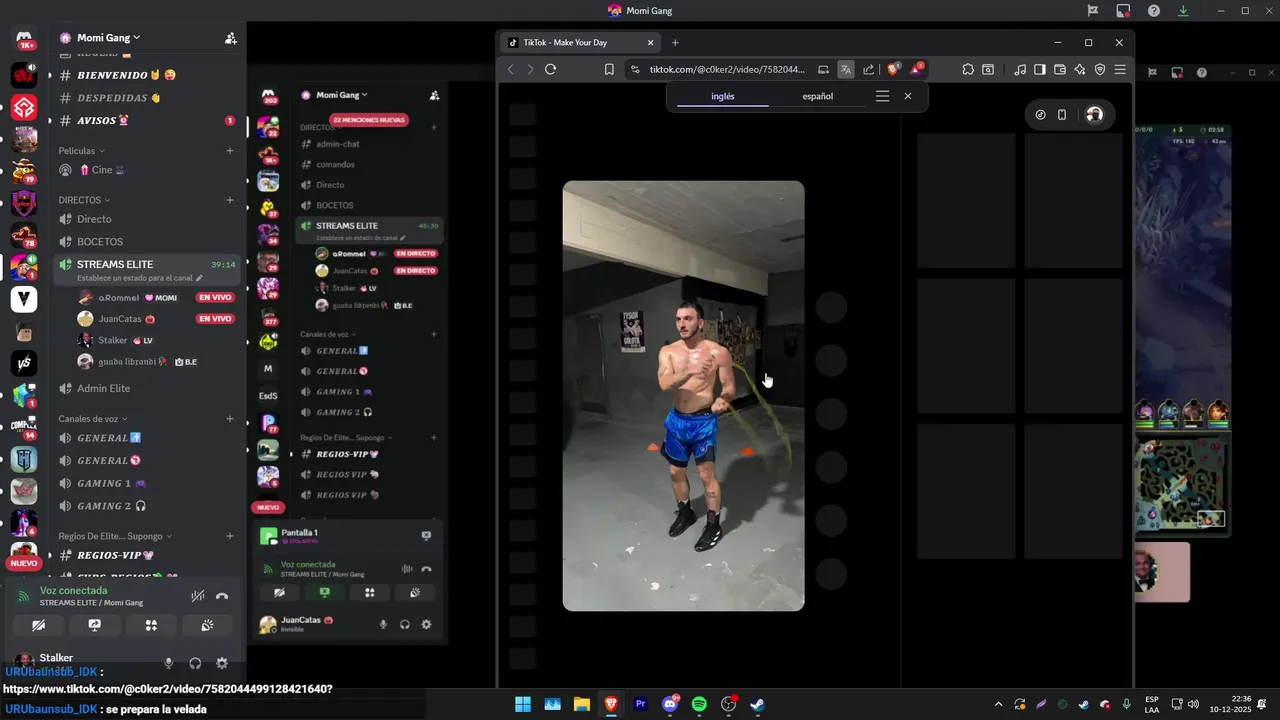Click the NUEVO unread pill in main server list
This screenshot has width=1280, height=720.
click(24, 563)
